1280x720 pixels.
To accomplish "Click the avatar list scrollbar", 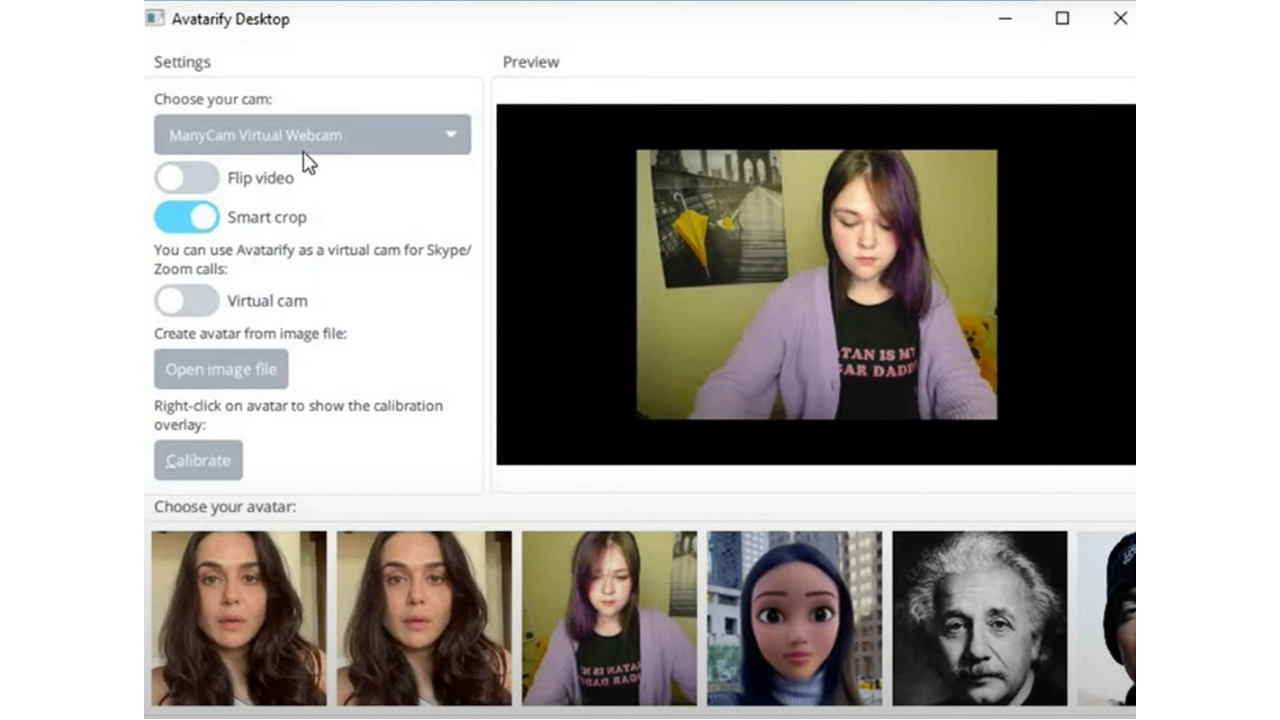I will pos(640,714).
